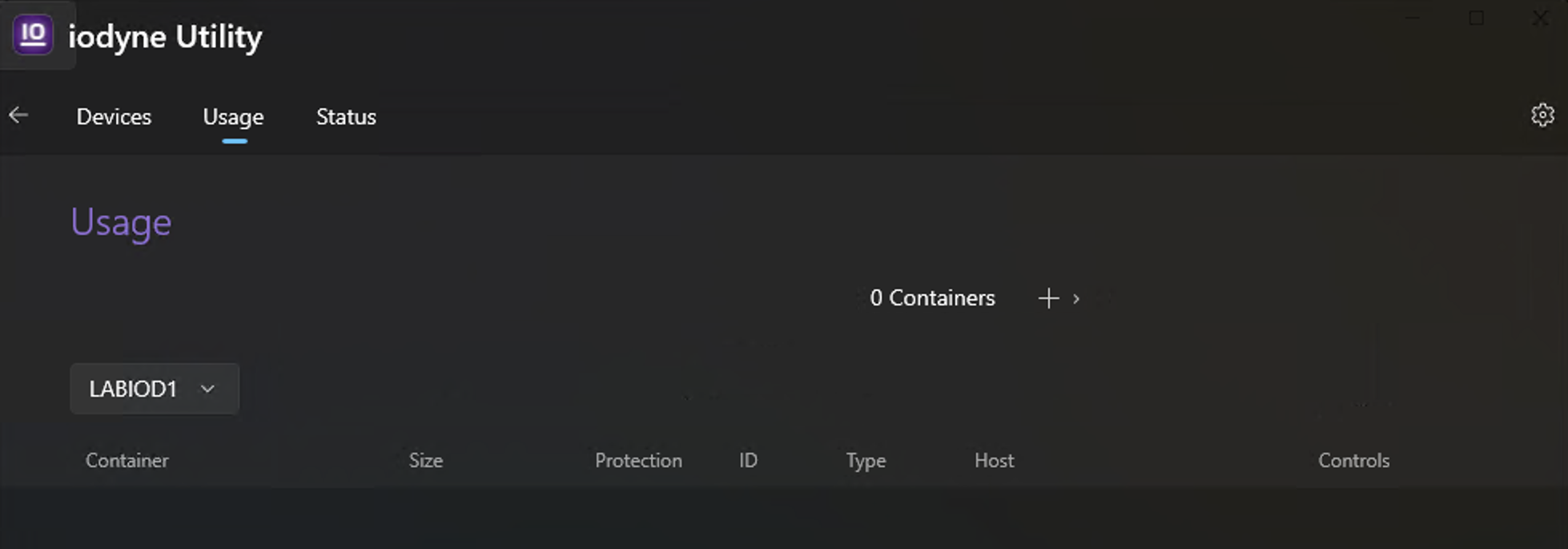Screen dimensions: 1568x549
Task: Close the iodyne Utility window
Action: pyautogui.click(x=1540, y=18)
